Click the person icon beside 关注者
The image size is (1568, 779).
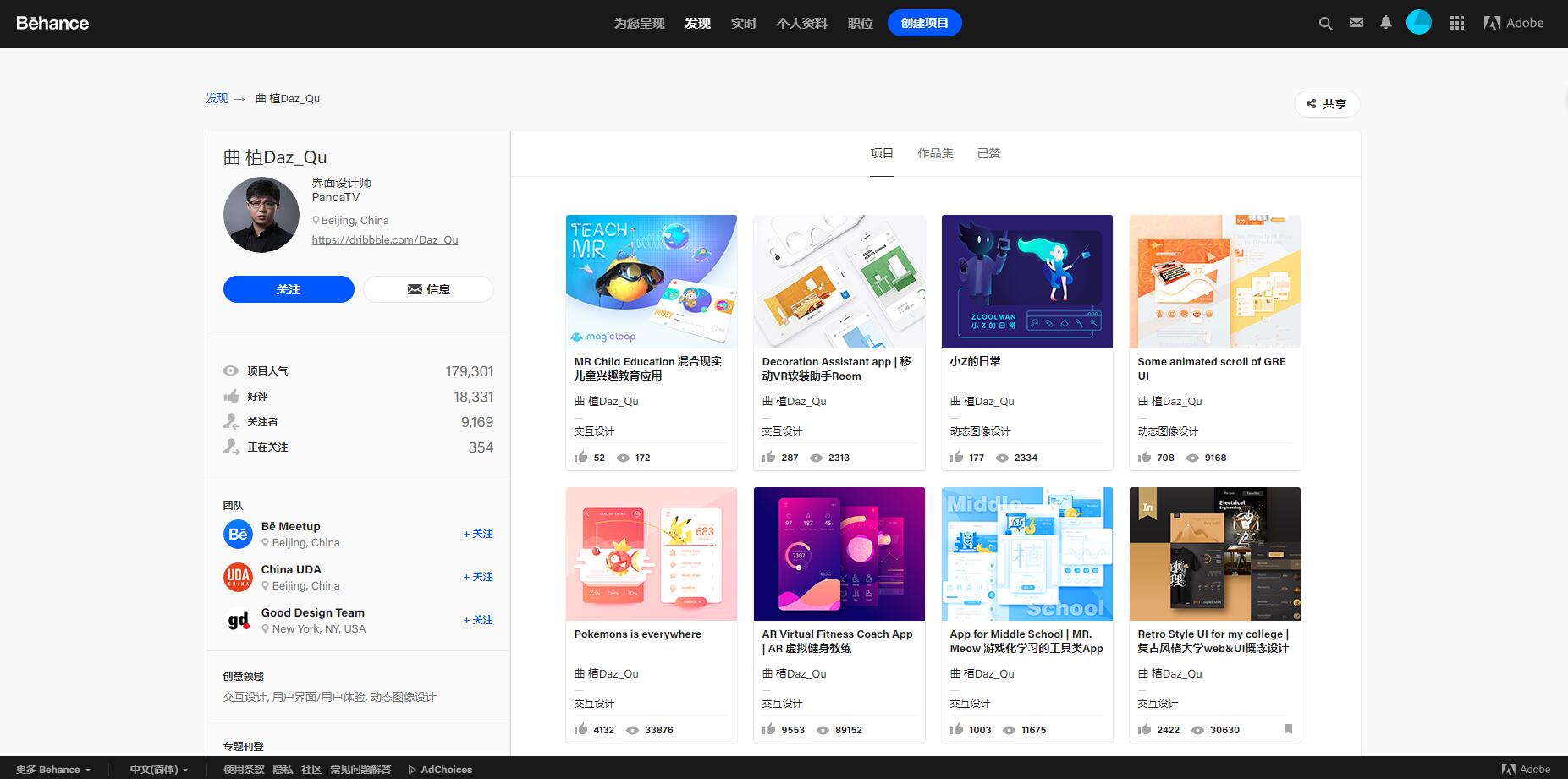231,421
